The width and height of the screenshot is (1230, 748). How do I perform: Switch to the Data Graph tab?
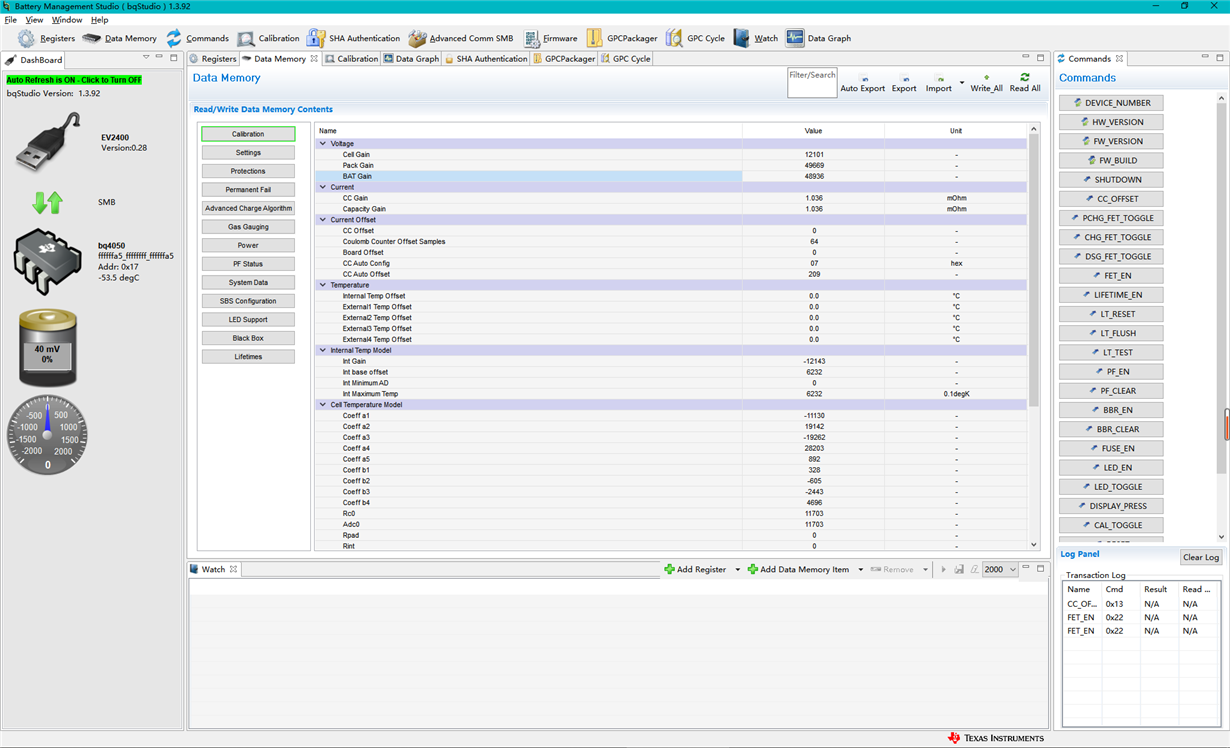(x=410, y=59)
